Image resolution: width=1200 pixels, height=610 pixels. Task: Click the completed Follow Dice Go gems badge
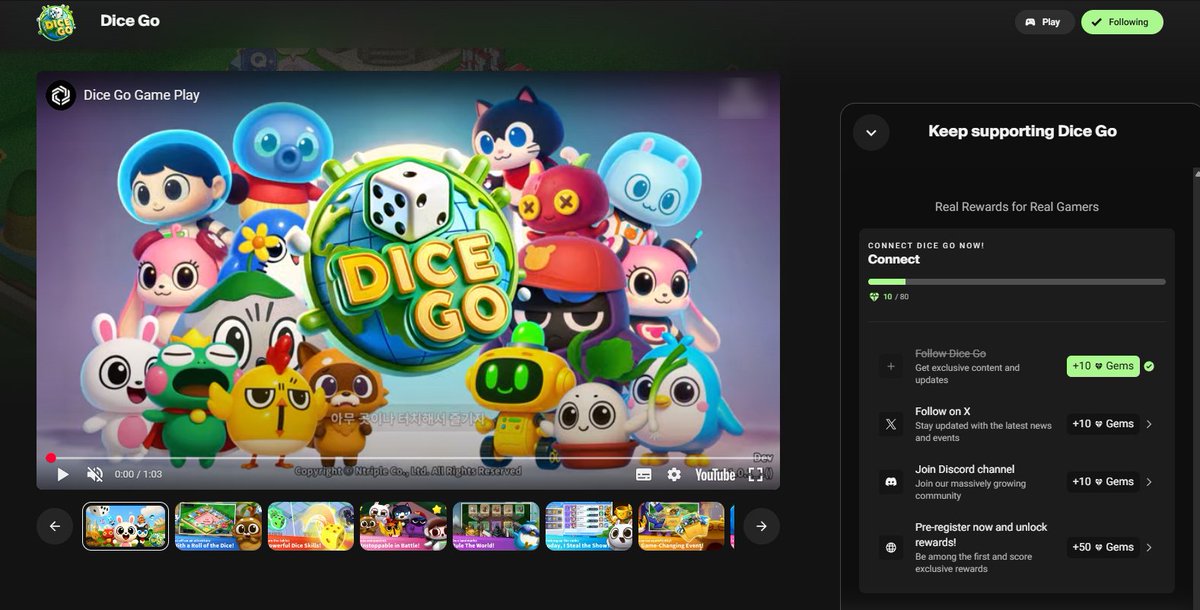1103,366
